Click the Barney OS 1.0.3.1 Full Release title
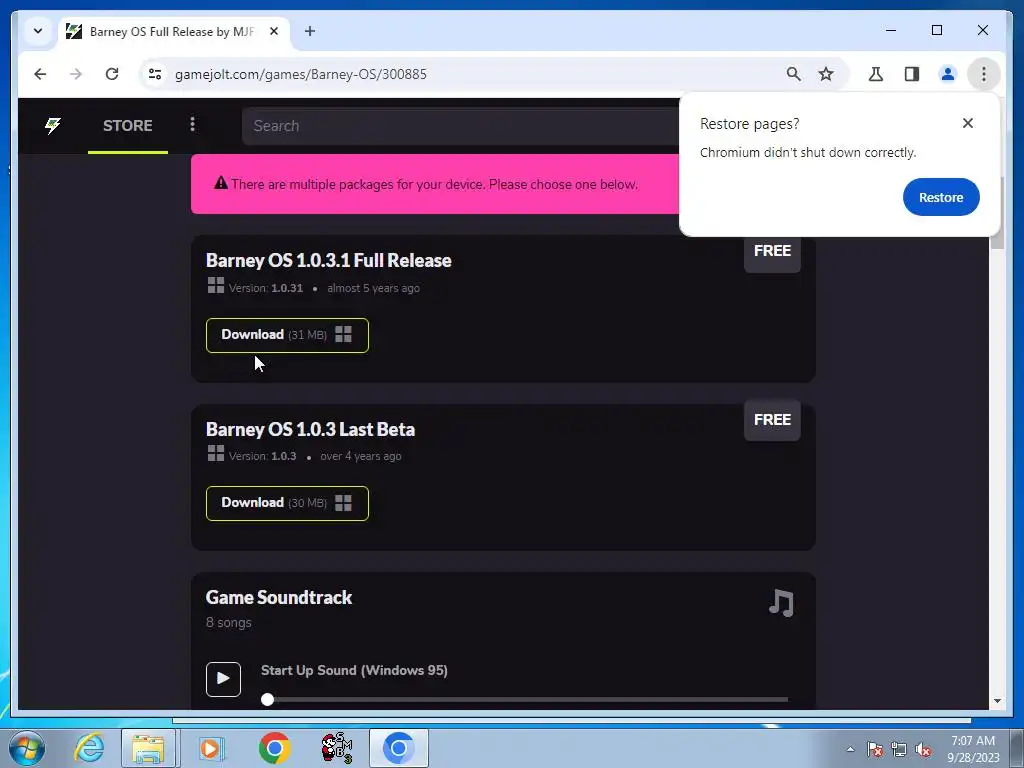 coord(328,261)
